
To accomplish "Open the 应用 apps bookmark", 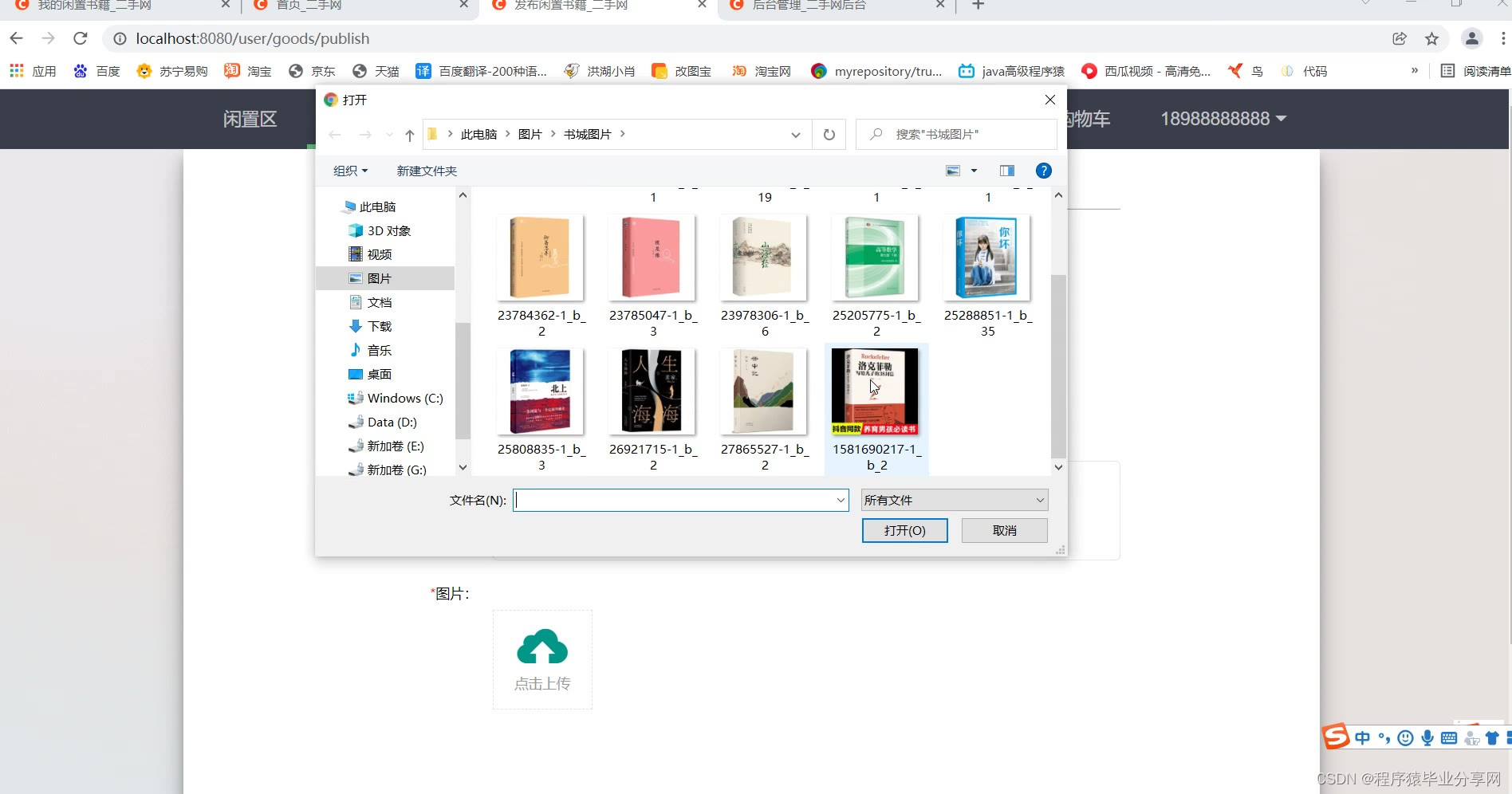I will click(33, 71).
